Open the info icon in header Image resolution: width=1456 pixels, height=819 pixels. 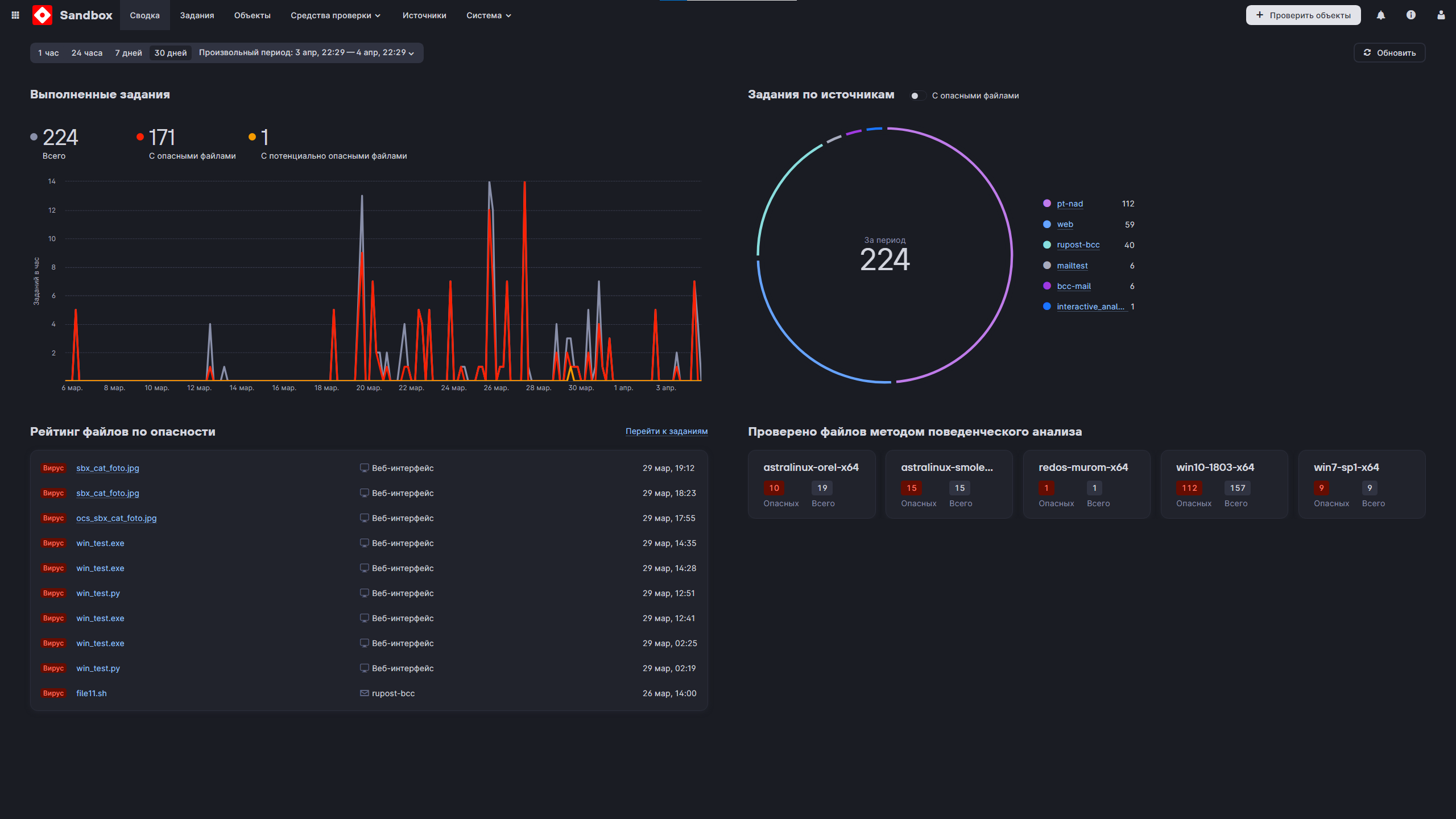(1411, 15)
